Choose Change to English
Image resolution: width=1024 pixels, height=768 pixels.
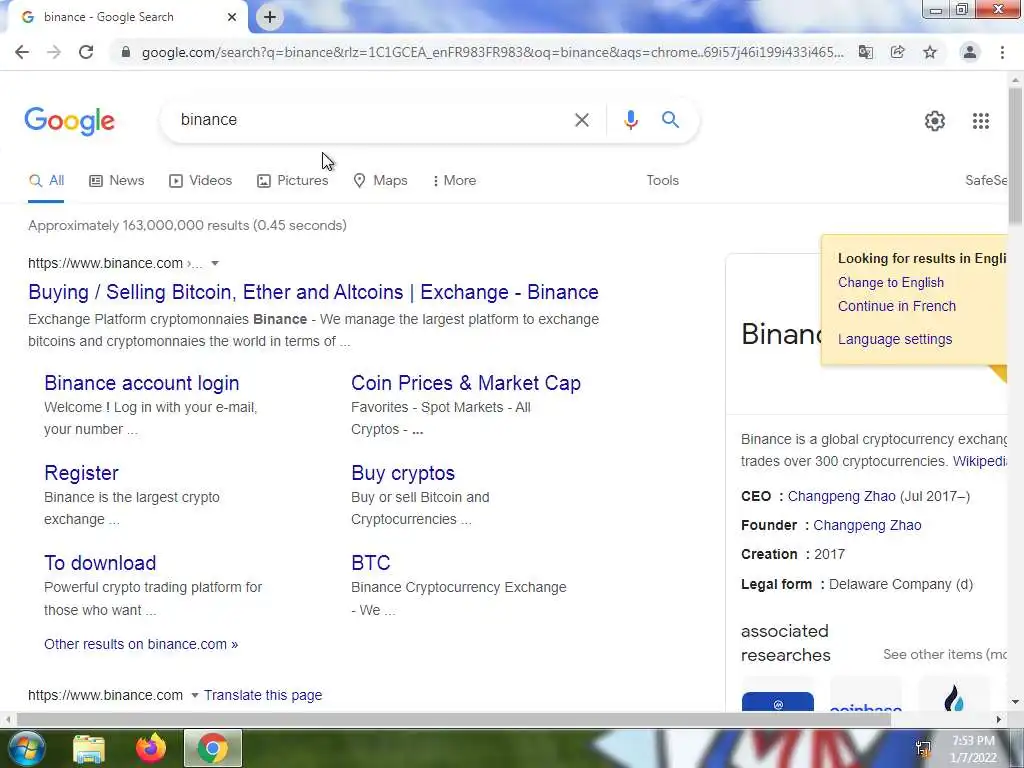(891, 283)
